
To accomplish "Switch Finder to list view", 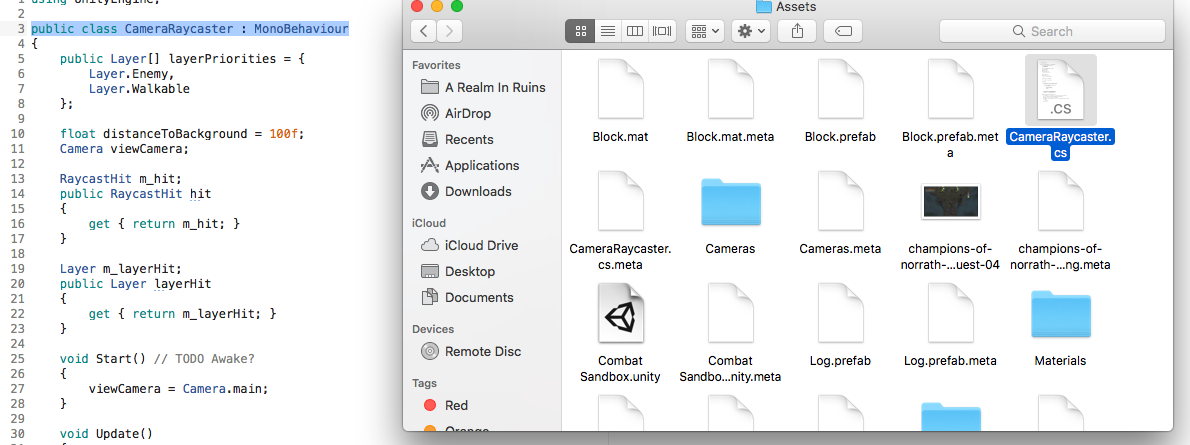I will (607, 31).
